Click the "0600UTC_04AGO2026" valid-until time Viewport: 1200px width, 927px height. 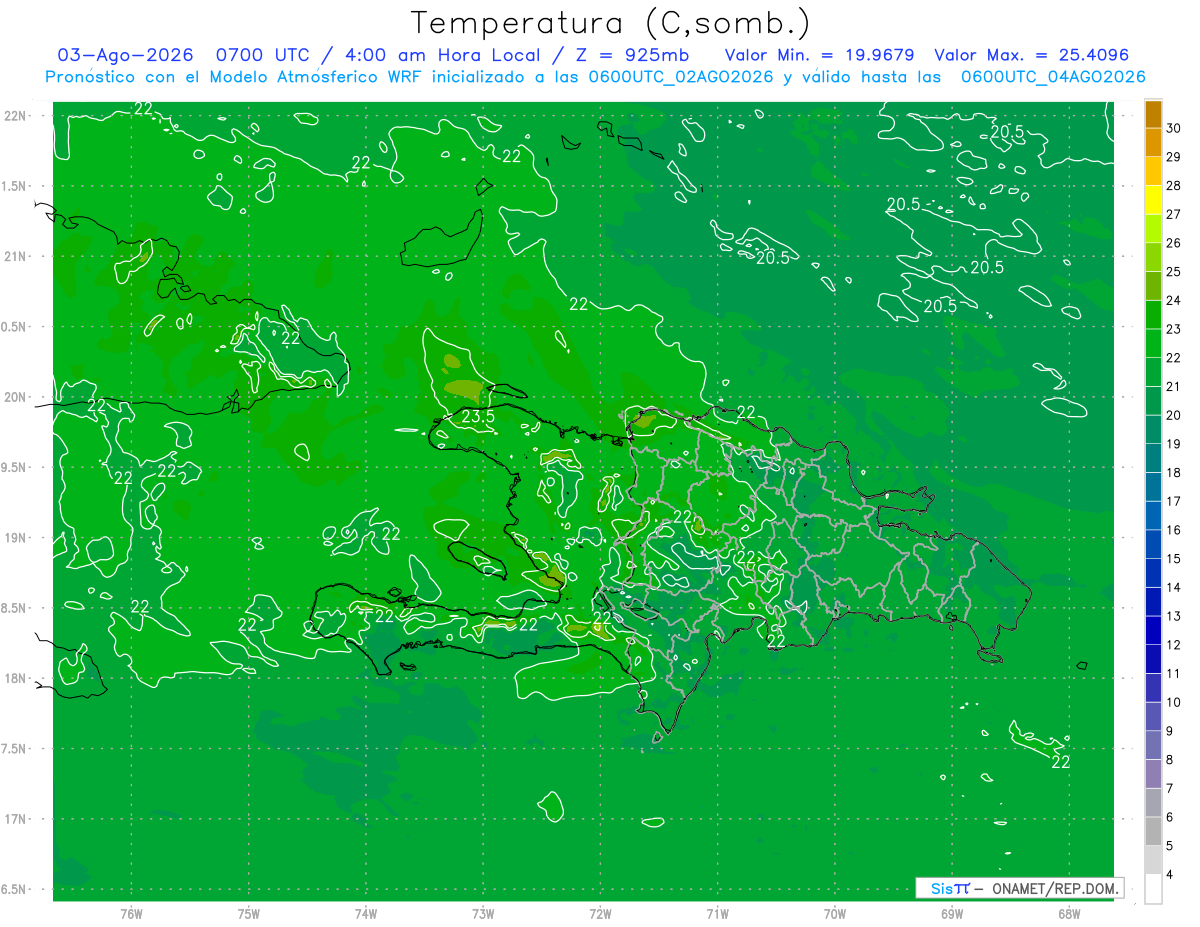point(1053,77)
